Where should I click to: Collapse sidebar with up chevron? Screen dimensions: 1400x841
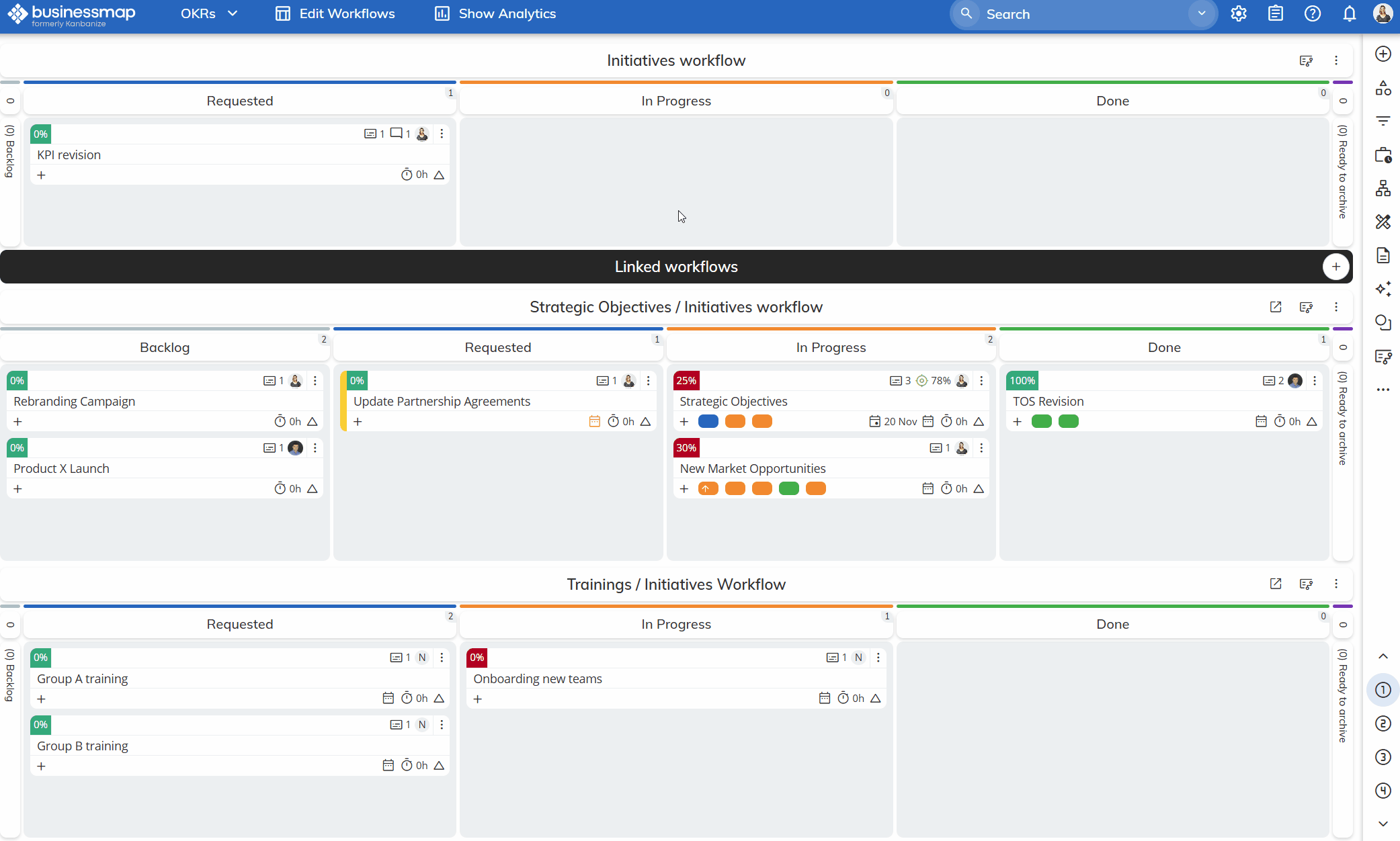click(x=1383, y=656)
